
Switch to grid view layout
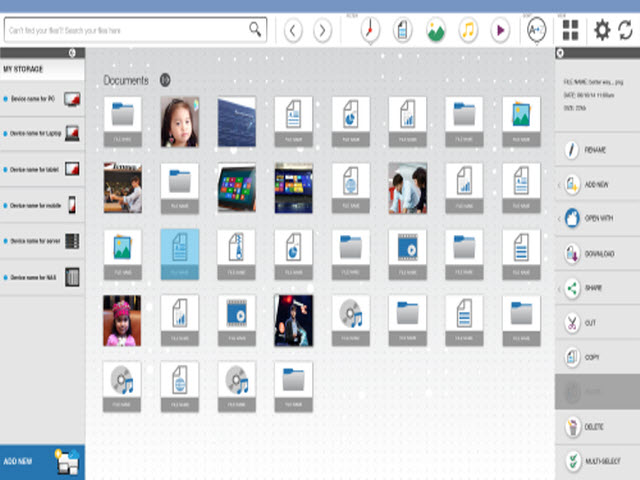570,30
